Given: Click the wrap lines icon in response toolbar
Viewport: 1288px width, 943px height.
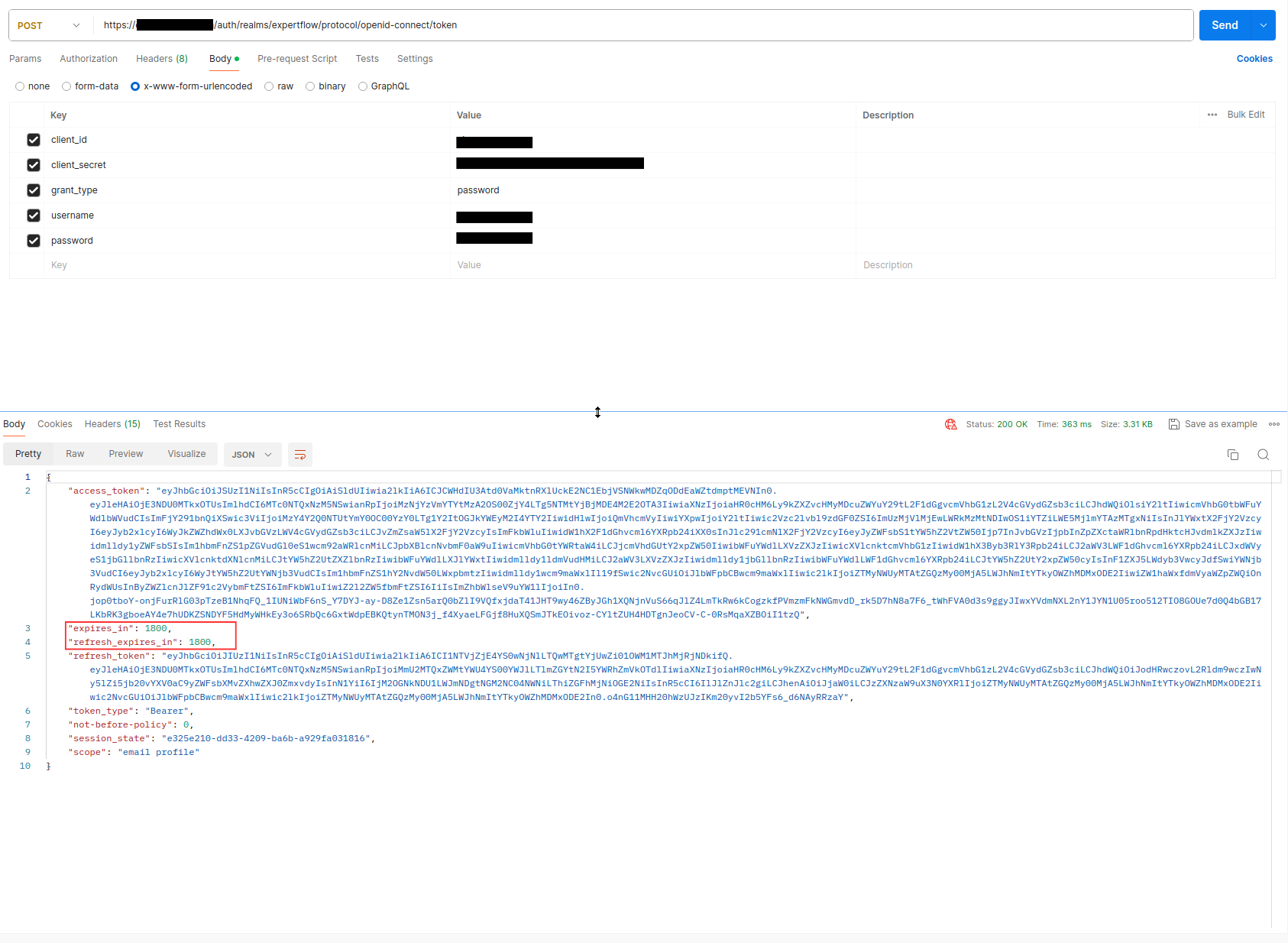Looking at the screenshot, I should point(300,455).
